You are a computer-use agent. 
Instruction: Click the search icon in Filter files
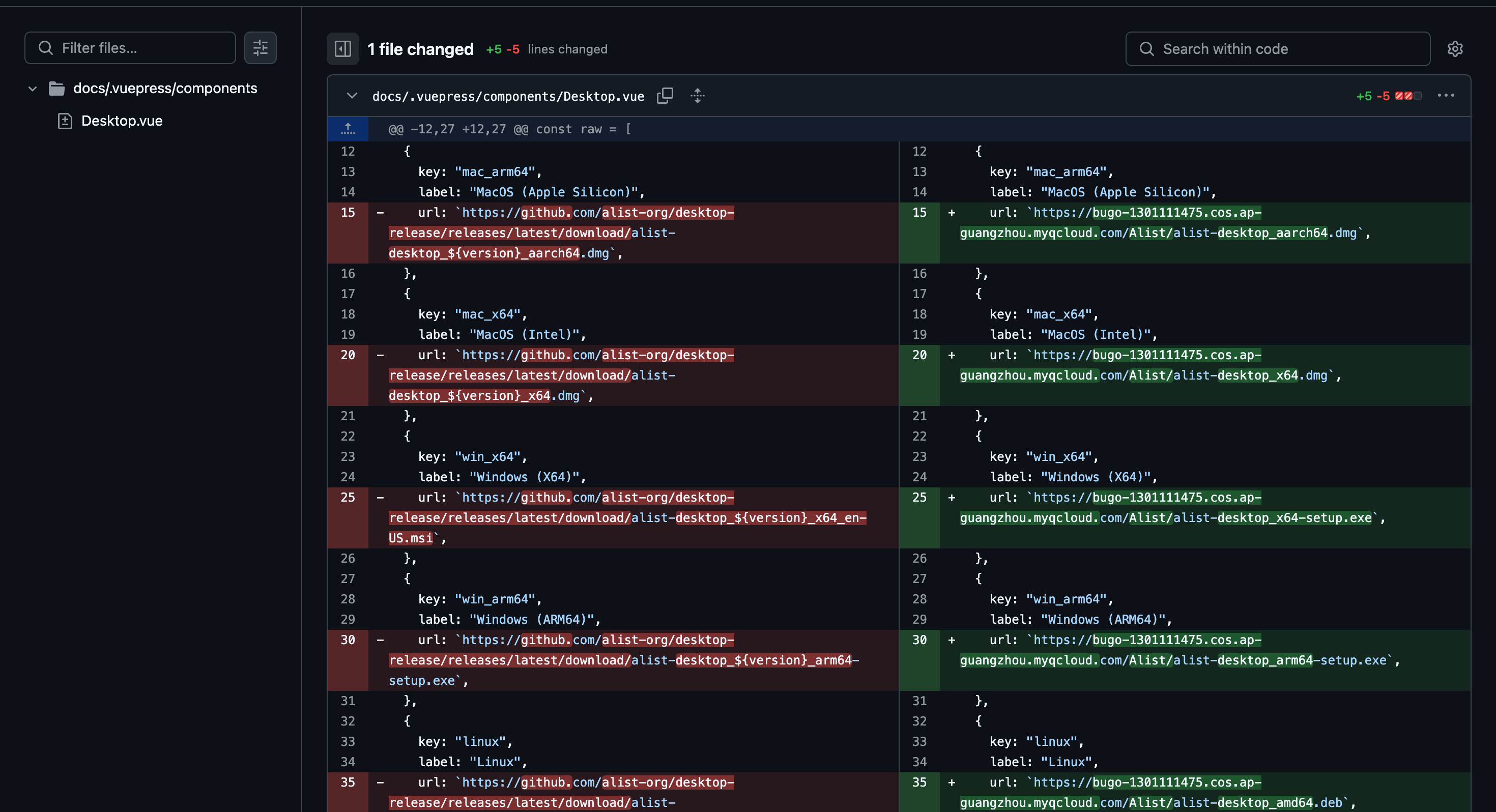(x=46, y=48)
